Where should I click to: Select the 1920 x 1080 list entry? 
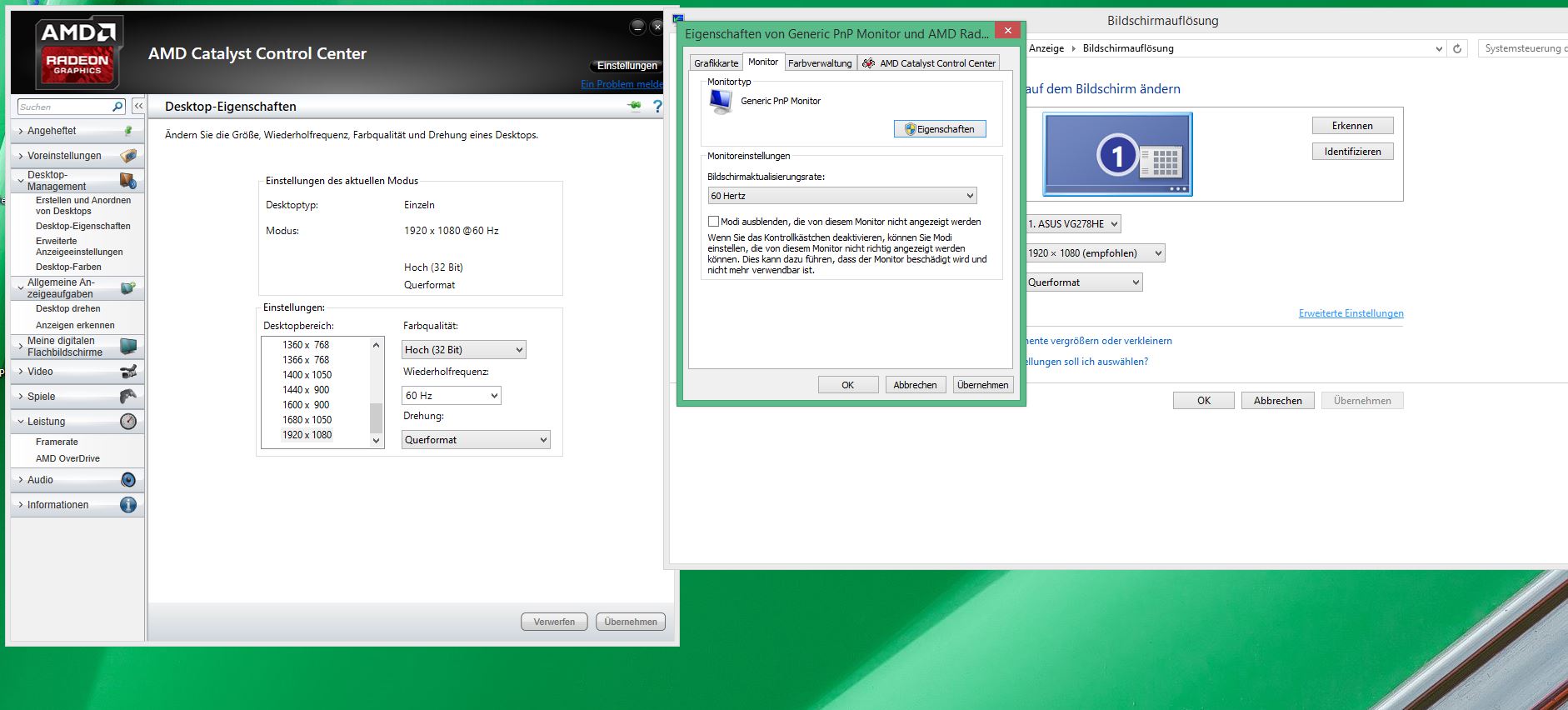pos(307,435)
